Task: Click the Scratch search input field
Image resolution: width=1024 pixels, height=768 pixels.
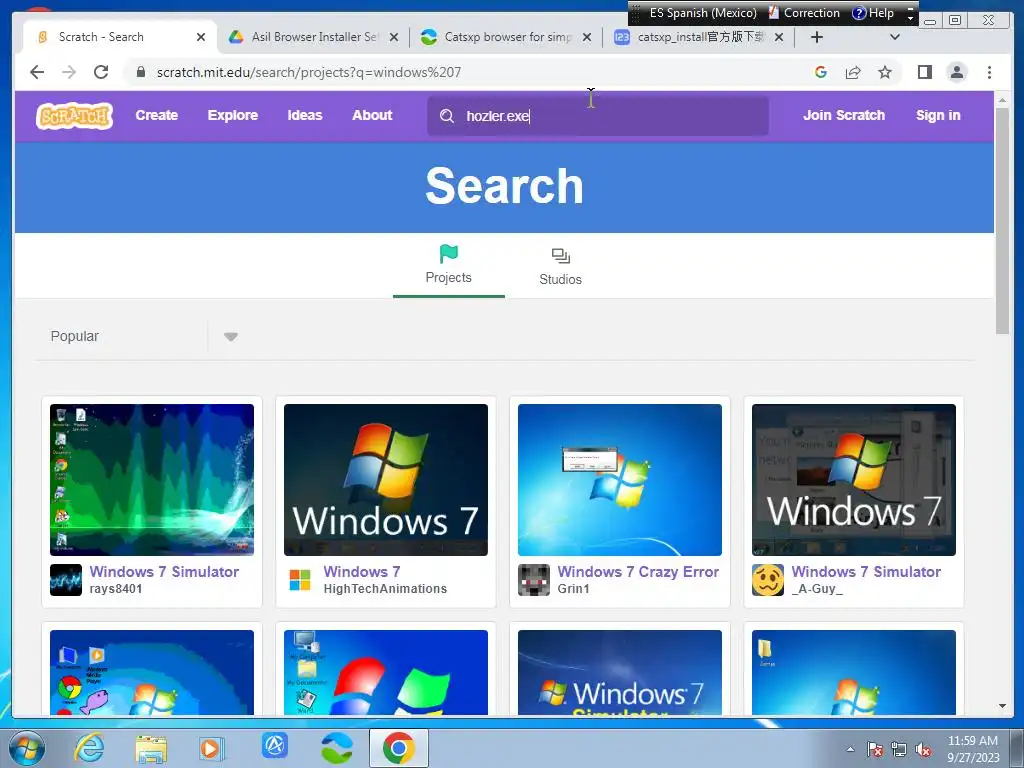Action: pyautogui.click(x=598, y=116)
